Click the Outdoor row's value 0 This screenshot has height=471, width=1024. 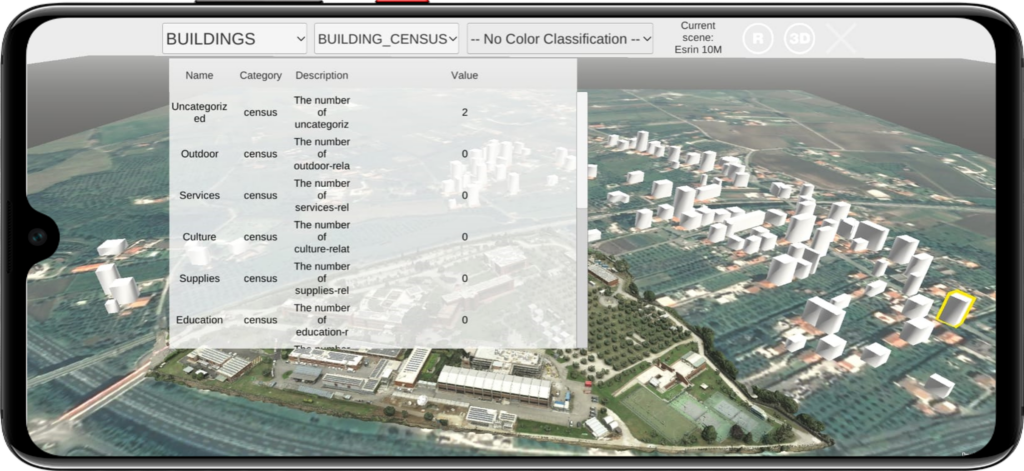click(465, 154)
